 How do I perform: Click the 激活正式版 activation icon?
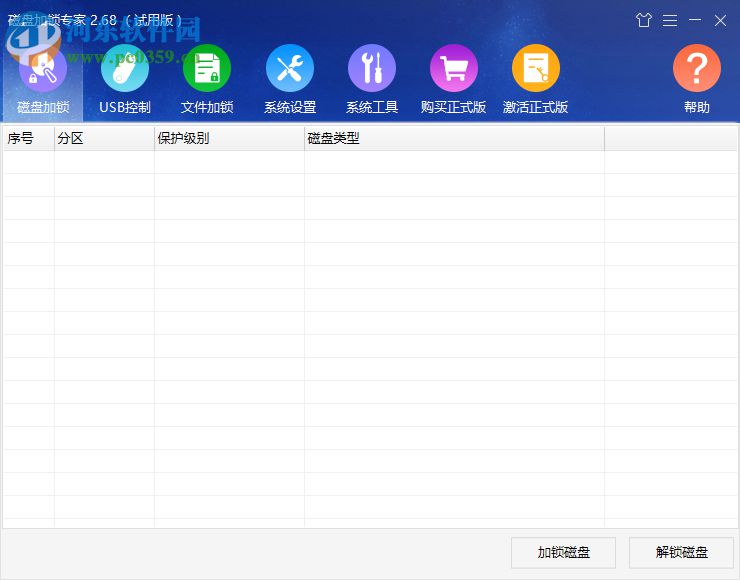pos(536,68)
